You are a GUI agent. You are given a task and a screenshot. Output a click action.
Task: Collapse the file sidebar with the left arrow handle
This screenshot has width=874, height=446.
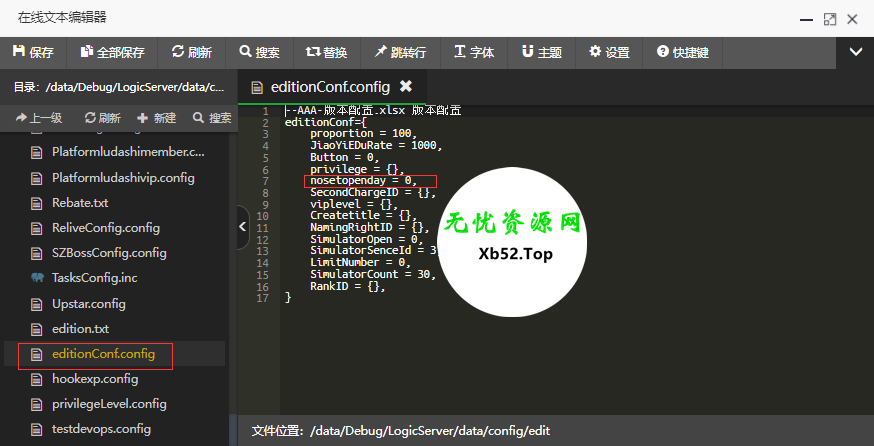coord(243,226)
